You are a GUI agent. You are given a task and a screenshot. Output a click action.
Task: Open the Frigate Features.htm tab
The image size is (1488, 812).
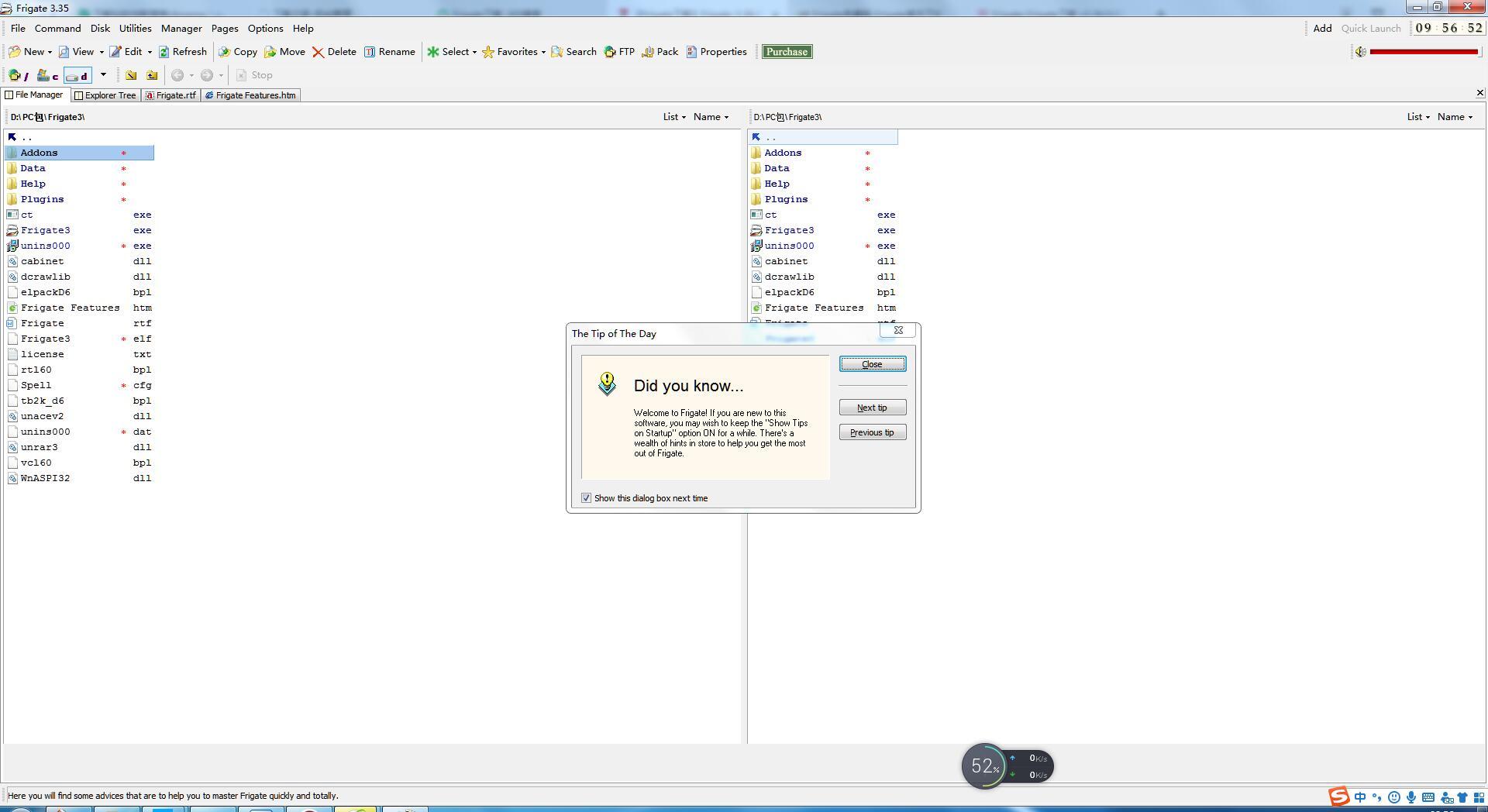click(x=250, y=95)
